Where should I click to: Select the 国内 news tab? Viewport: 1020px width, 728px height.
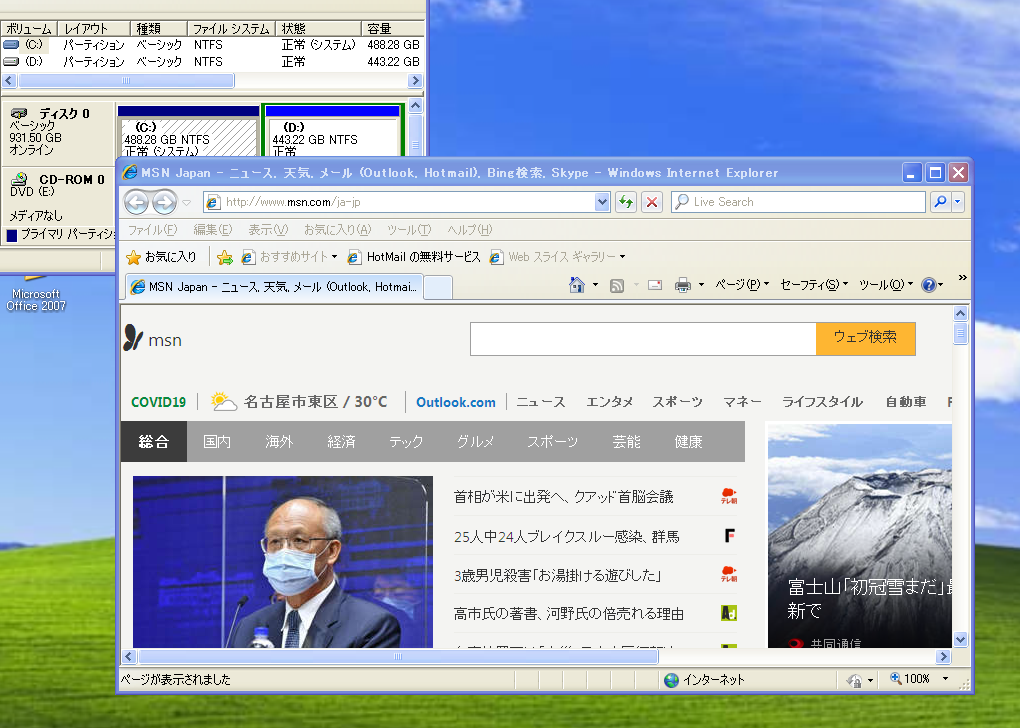[217, 442]
